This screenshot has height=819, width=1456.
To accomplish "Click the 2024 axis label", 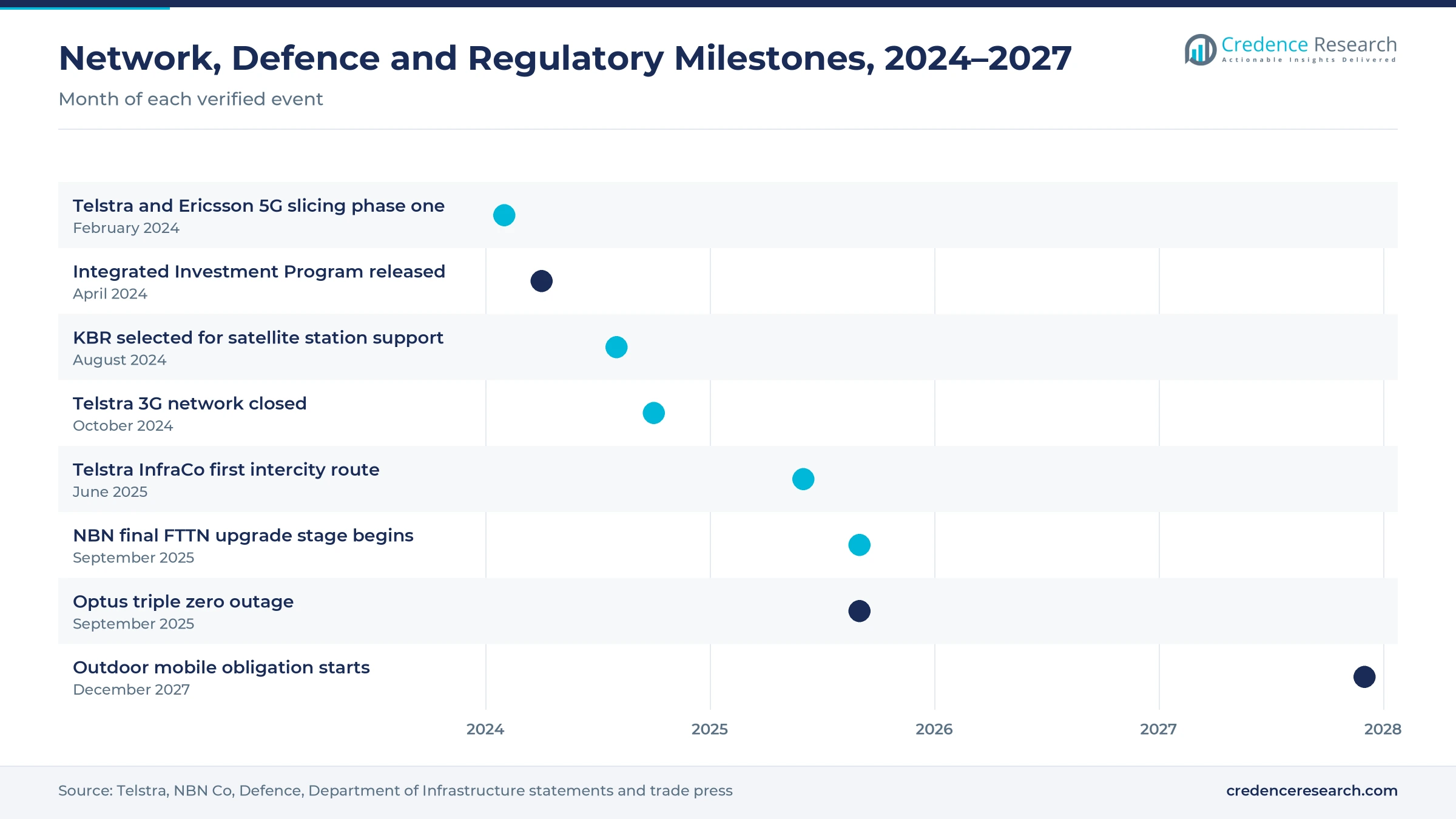I will (485, 729).
